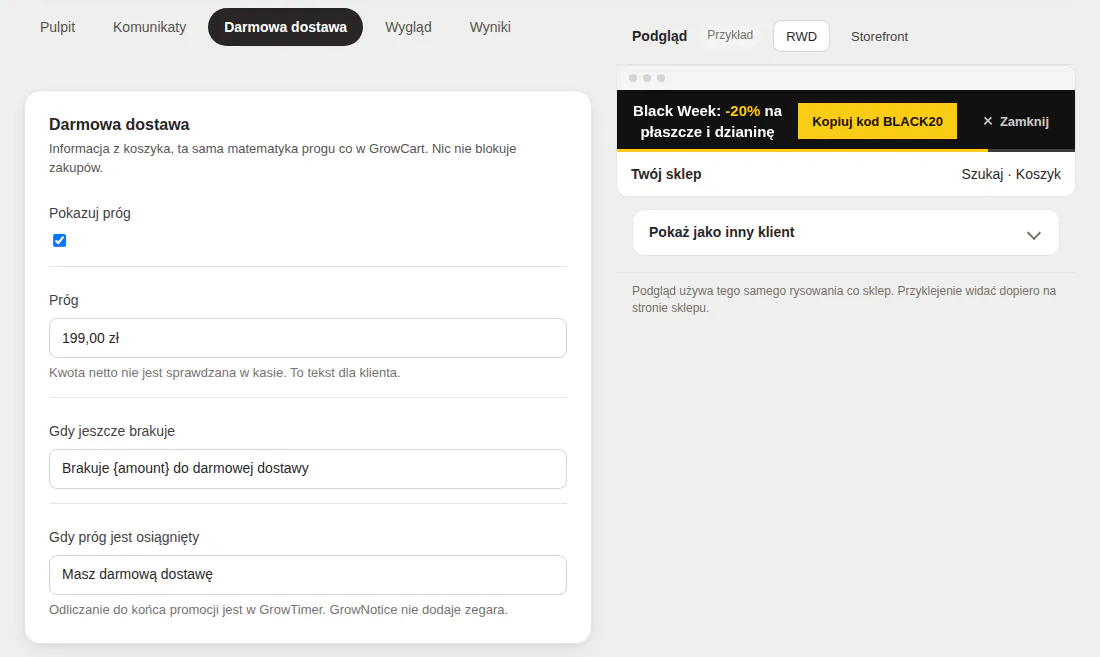The image size is (1100, 657).
Task: Select the Darmowa dostawa tab
Action: (x=286, y=27)
